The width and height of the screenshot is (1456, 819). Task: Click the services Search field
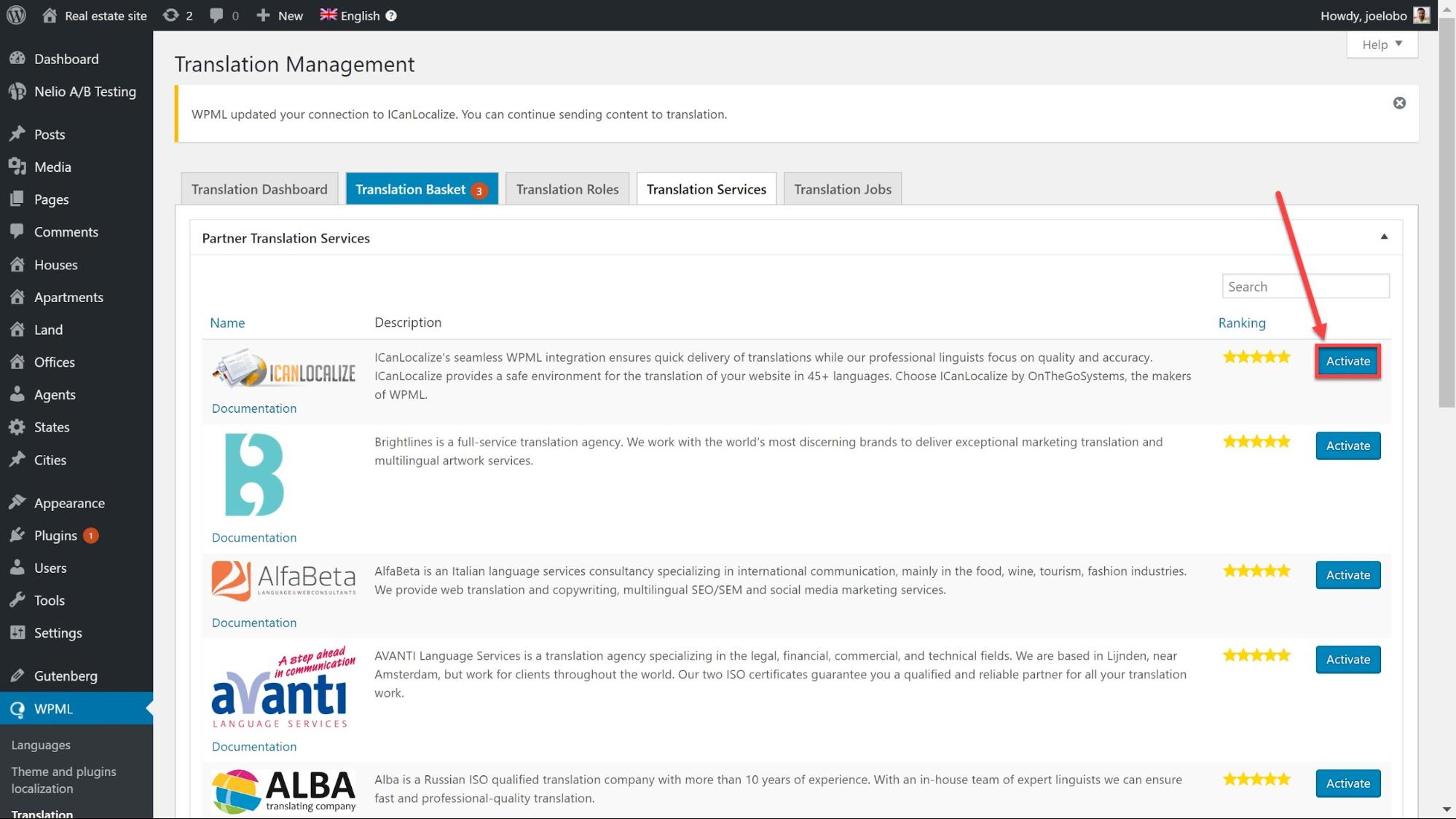[x=1305, y=286]
